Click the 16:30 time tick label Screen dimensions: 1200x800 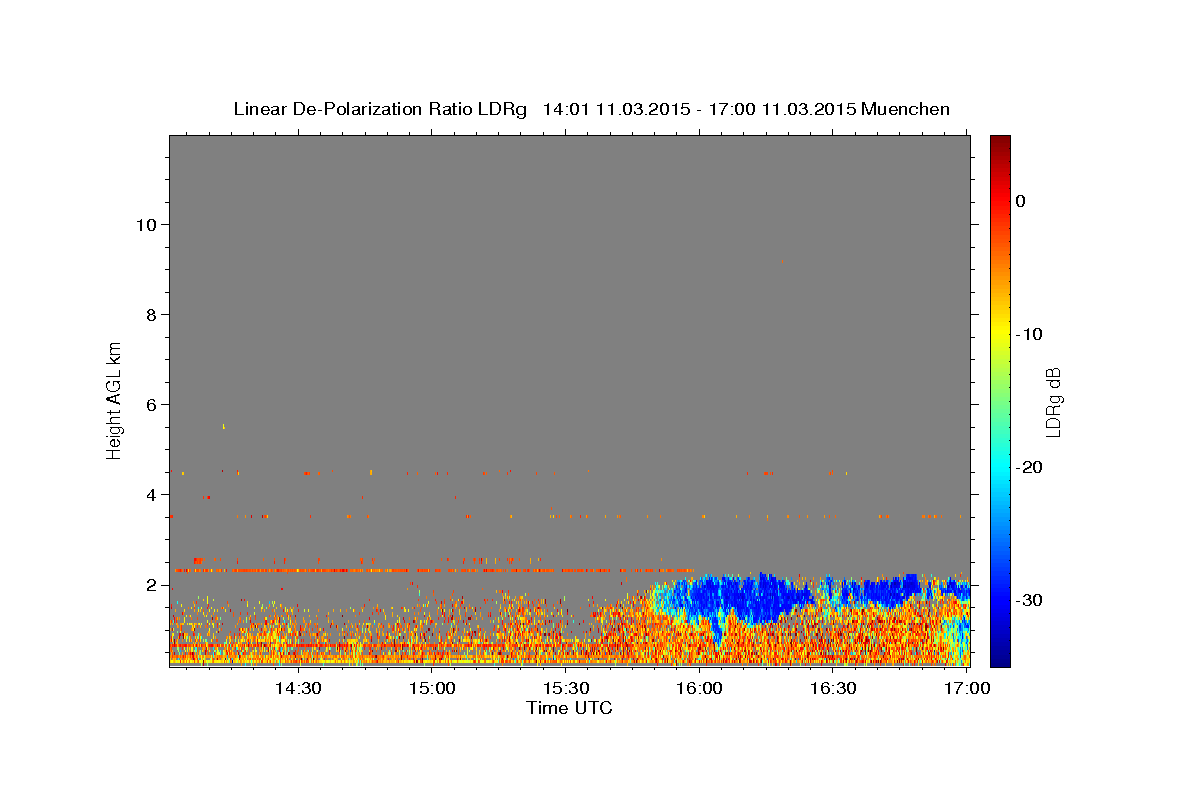(833, 689)
